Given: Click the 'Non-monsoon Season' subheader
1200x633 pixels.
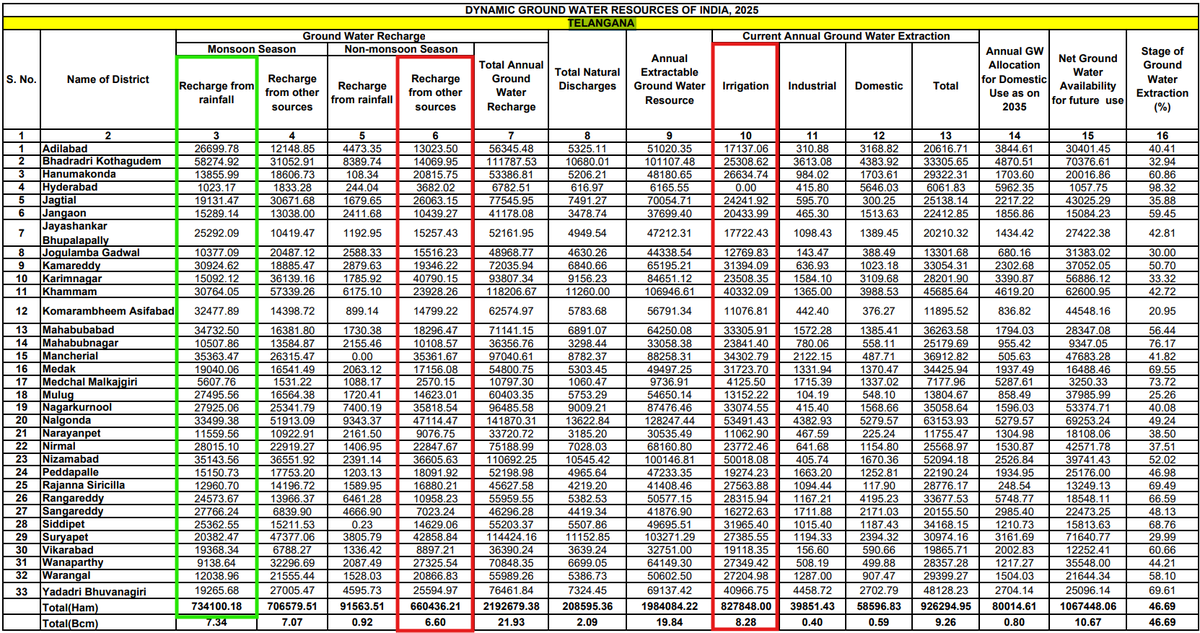Looking at the screenshot, I should (401, 49).
